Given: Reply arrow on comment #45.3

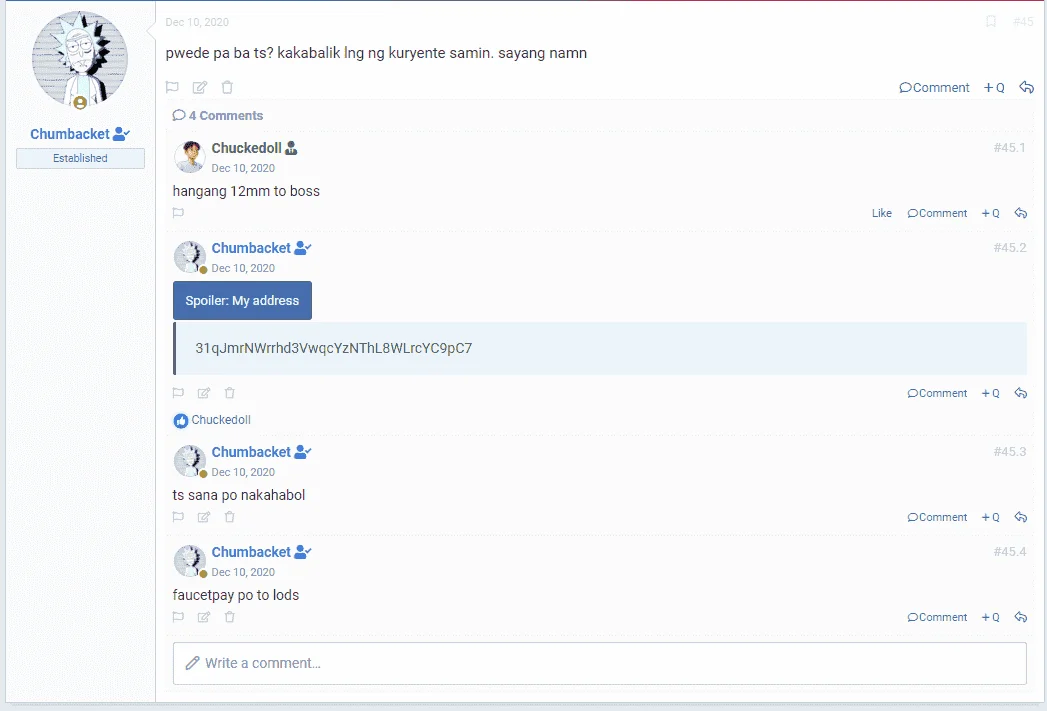Looking at the screenshot, I should click(x=1020, y=517).
